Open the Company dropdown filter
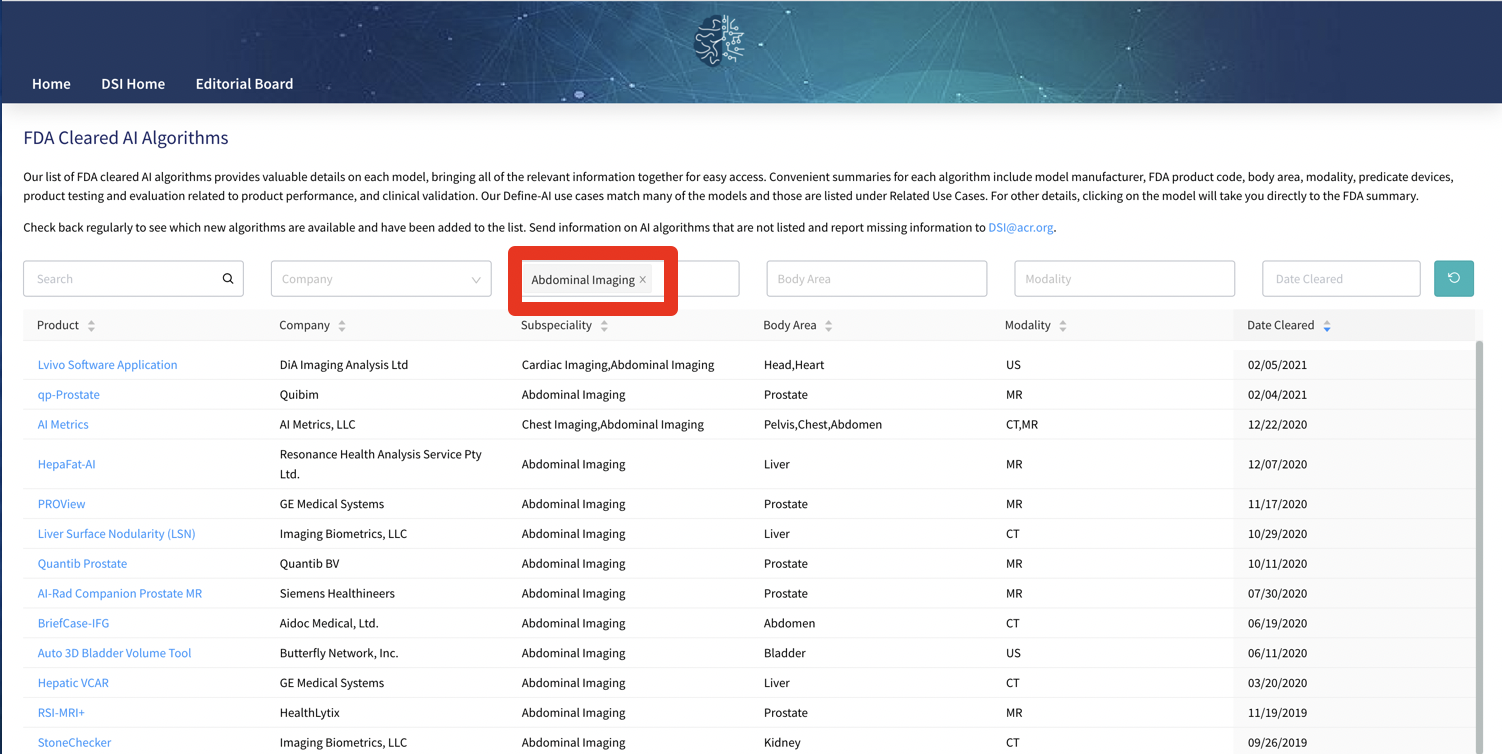The image size is (1502, 754). coord(381,279)
